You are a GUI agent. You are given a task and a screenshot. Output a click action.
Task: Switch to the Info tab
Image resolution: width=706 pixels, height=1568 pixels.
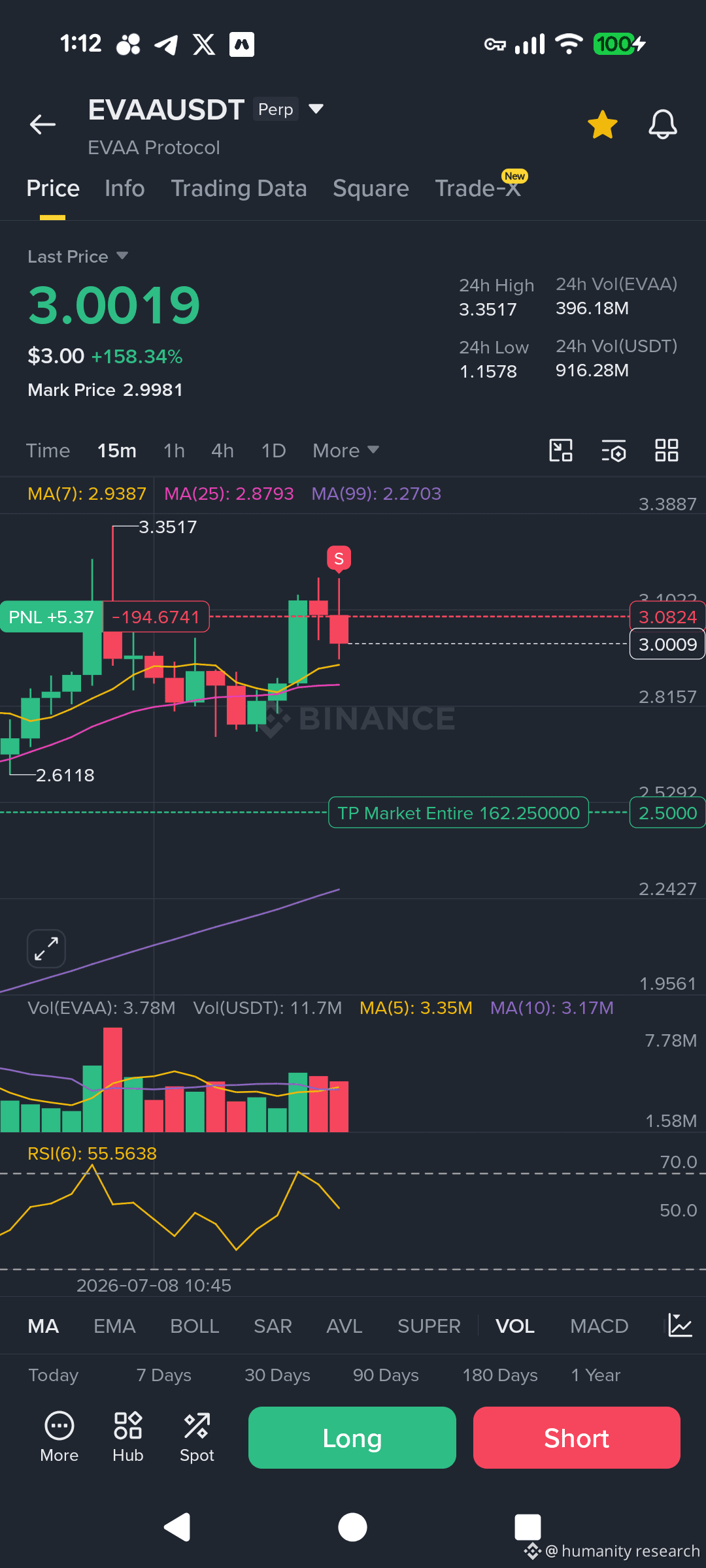[x=124, y=188]
